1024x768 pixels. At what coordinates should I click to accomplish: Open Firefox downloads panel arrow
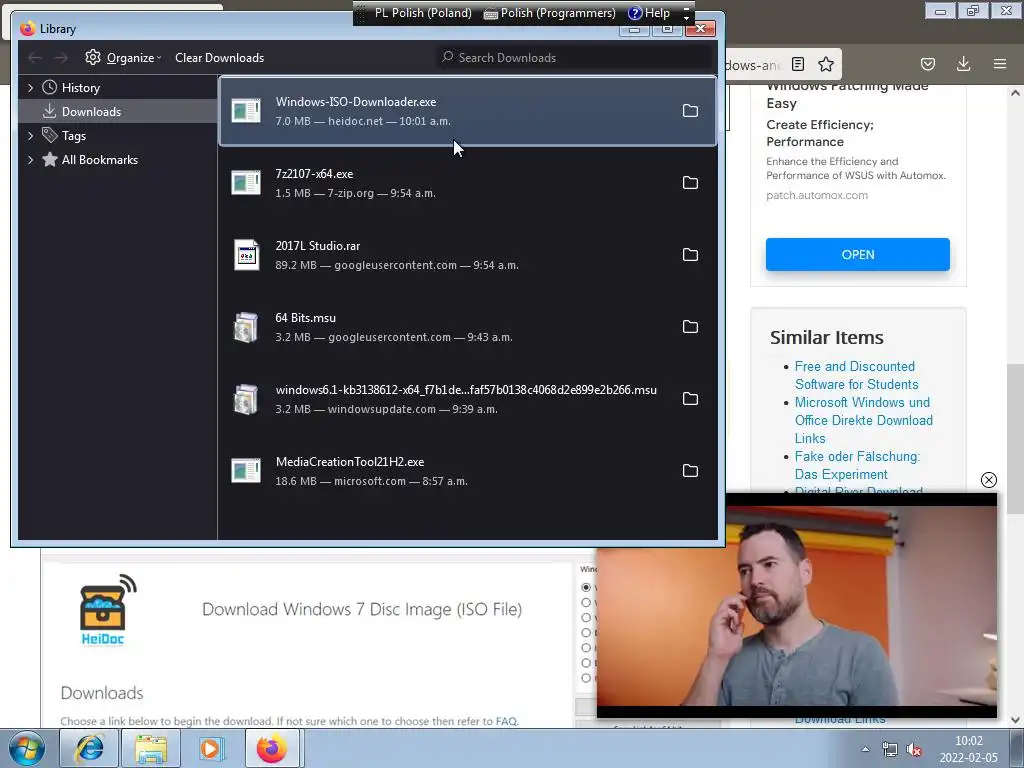coord(963,64)
